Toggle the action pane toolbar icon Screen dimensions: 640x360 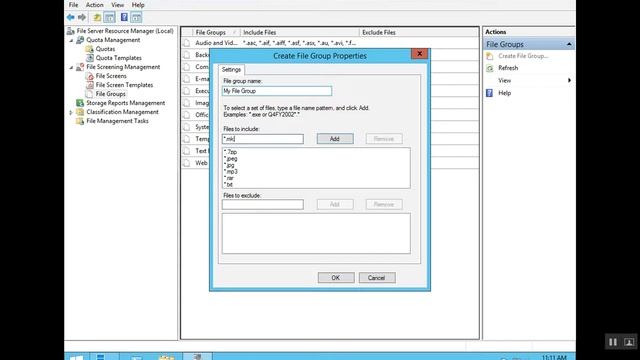pos(136,17)
